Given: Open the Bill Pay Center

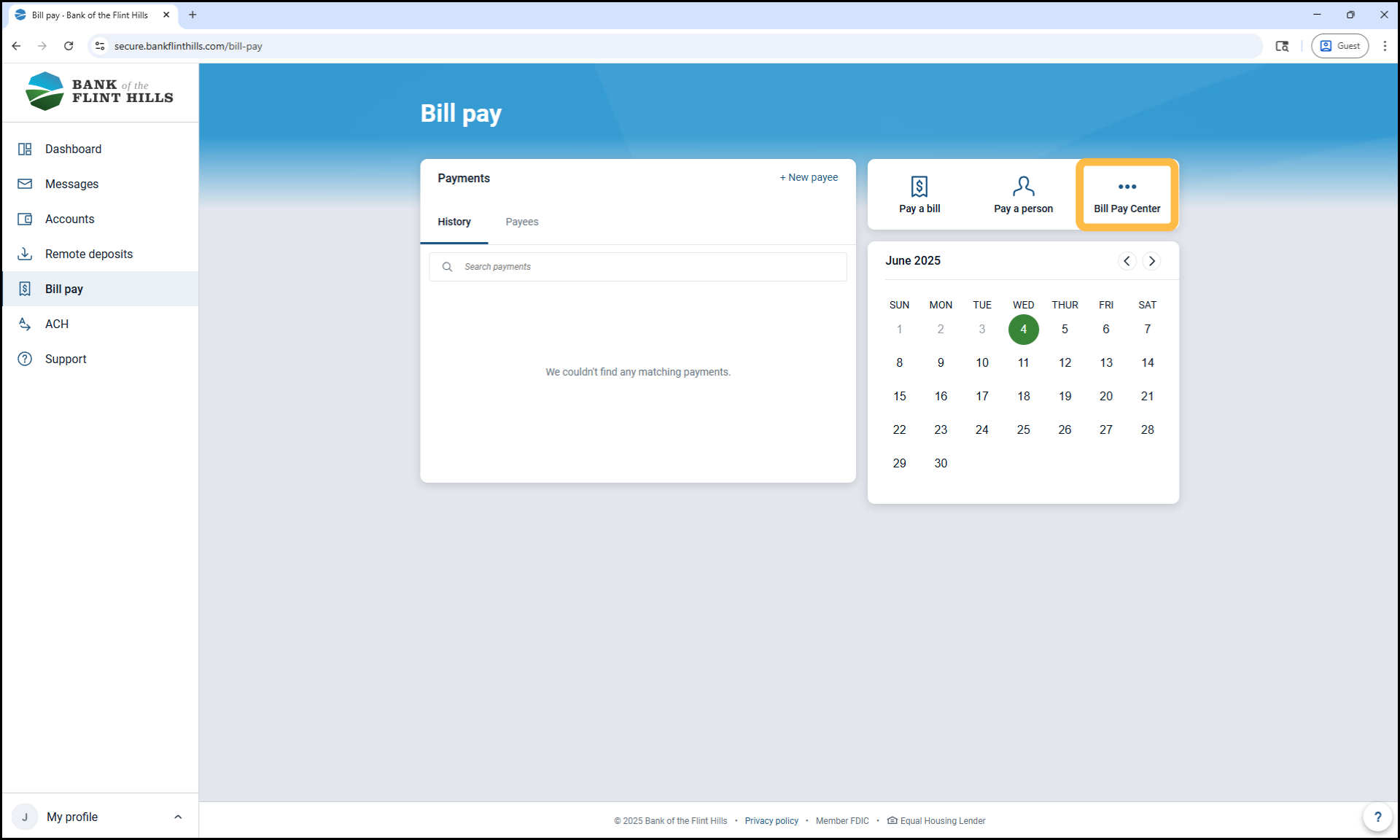Looking at the screenshot, I should point(1126,195).
